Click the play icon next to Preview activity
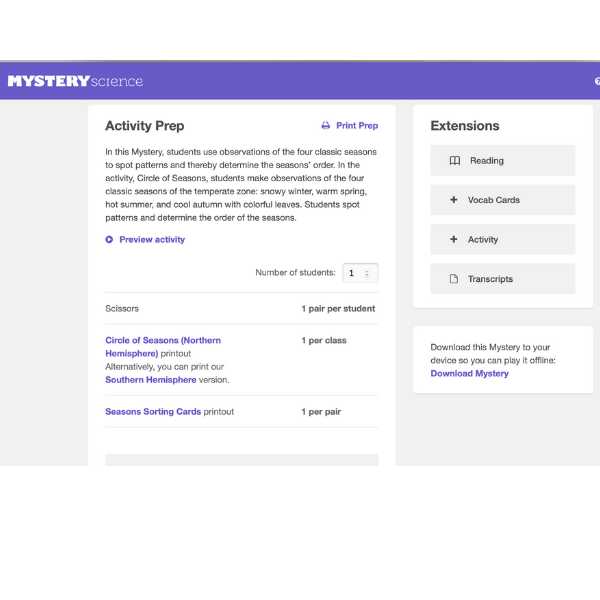Screen dimensions: 600x600 [x=109, y=240]
